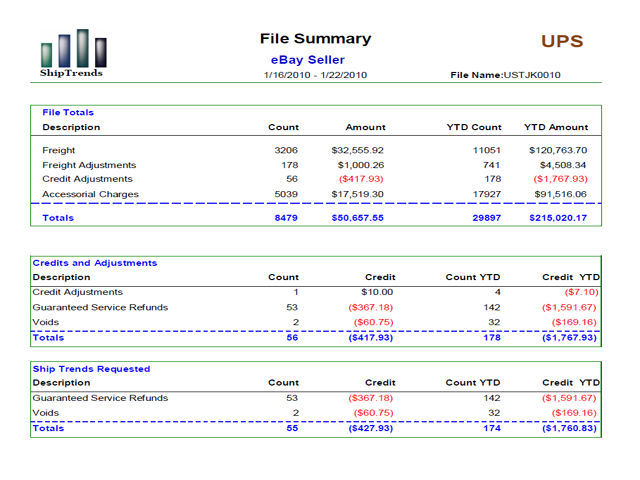The height and width of the screenshot is (480, 640).
Task: Select Accessorial Charges amount $17,519.30
Action: tap(358, 194)
